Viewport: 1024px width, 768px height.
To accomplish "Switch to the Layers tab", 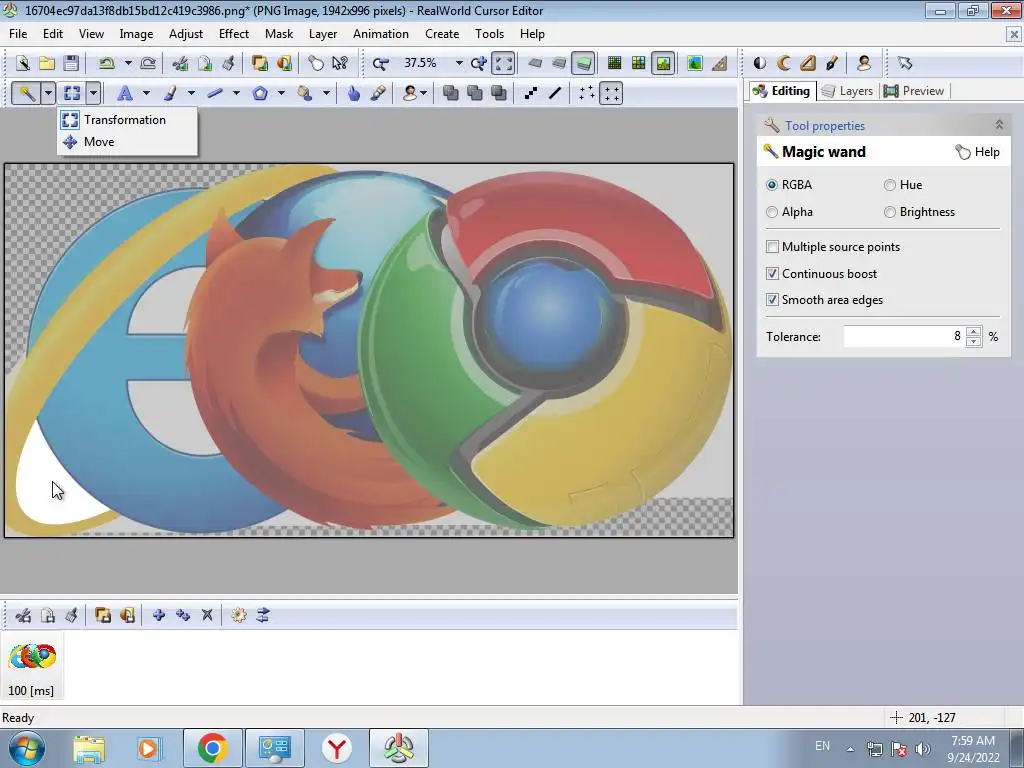I will (x=848, y=91).
